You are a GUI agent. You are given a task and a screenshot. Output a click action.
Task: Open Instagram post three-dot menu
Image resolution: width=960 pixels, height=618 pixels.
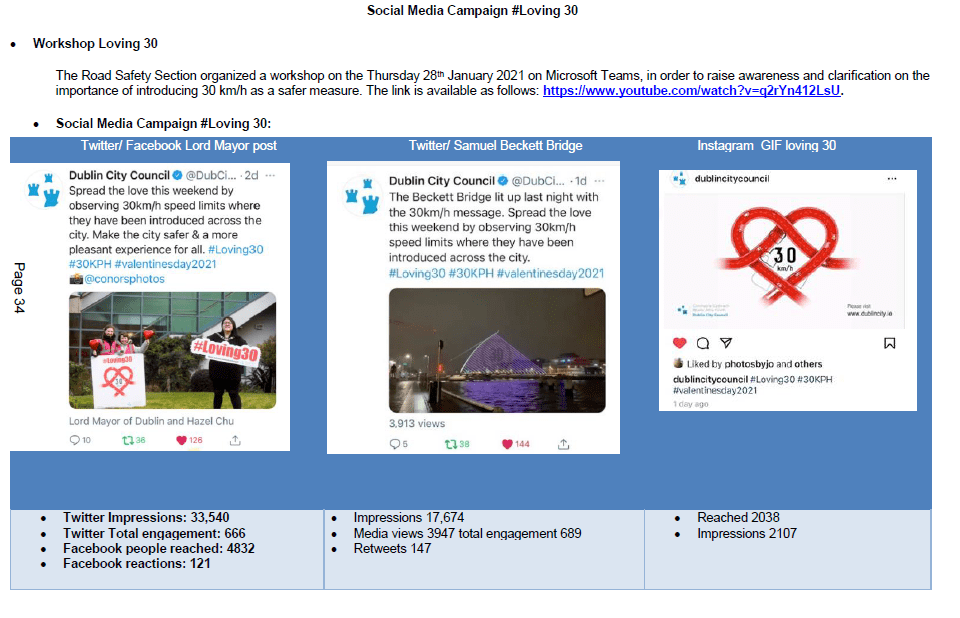(892, 179)
